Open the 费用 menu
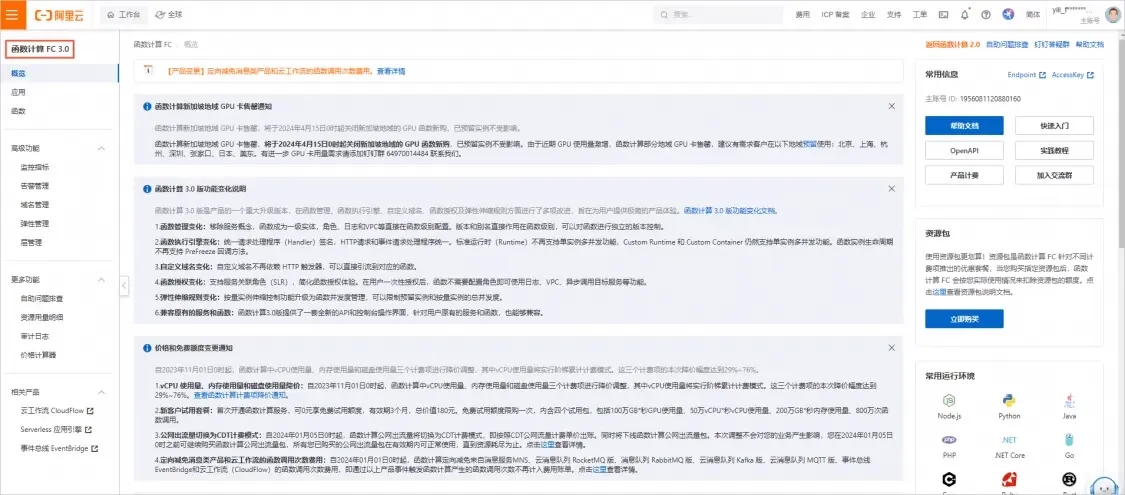This screenshot has width=1125, height=495. (x=802, y=14)
